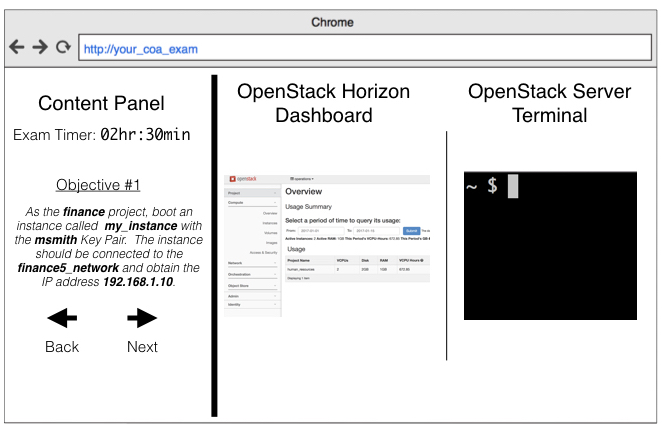Image resolution: width=662 pixels, height=432 pixels.
Task: Click the Next arrow in Content Panel
Action: point(142,318)
